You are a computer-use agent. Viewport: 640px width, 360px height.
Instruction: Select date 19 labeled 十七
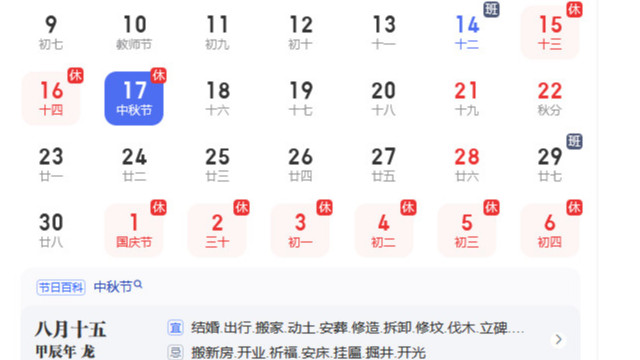coord(300,98)
